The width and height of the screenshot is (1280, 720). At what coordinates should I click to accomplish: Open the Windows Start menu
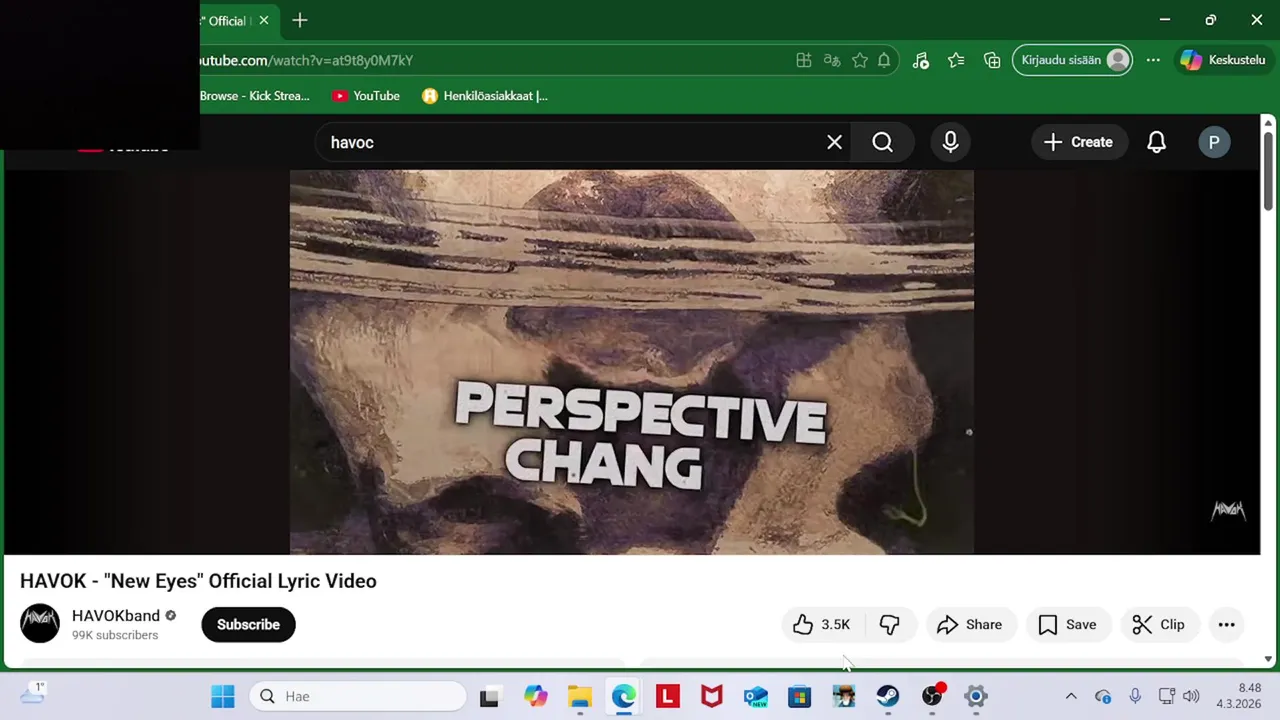coord(223,696)
